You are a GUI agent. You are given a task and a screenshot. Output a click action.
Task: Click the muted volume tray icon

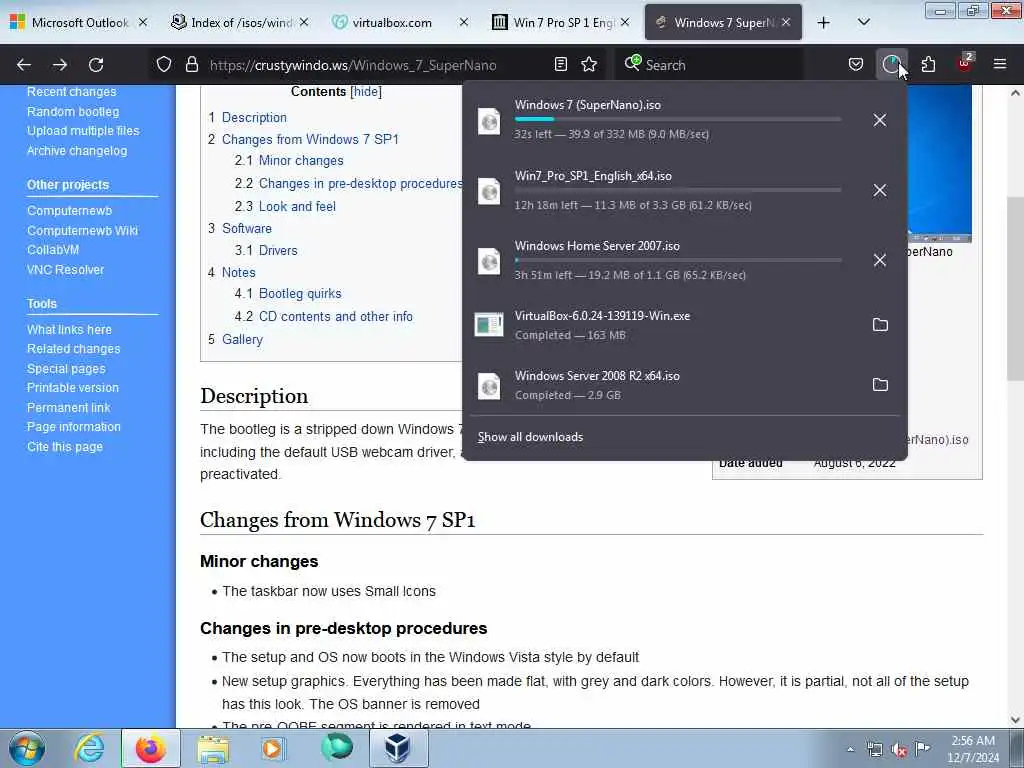[899, 749]
